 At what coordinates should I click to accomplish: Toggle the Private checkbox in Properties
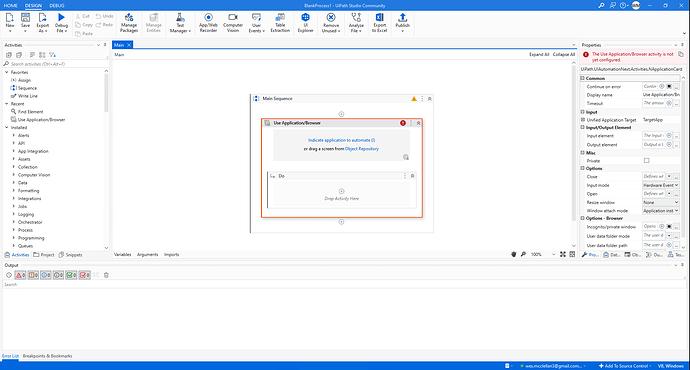[646, 161]
